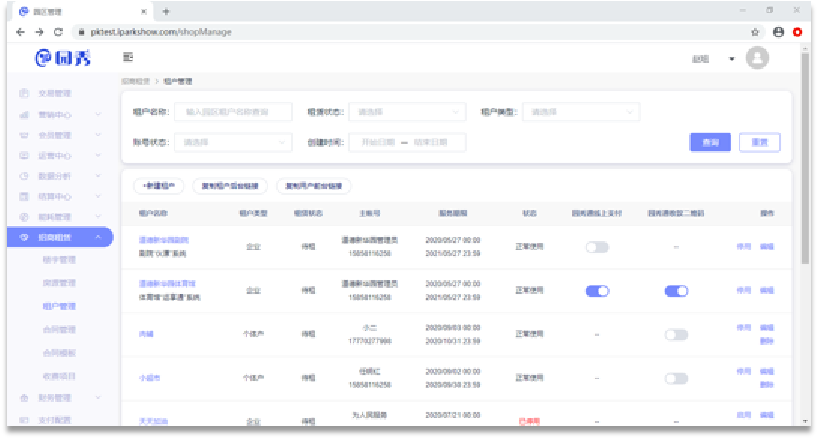Bookmark this page with the star icon
The width and height of the screenshot is (818, 439).
[x=755, y=32]
